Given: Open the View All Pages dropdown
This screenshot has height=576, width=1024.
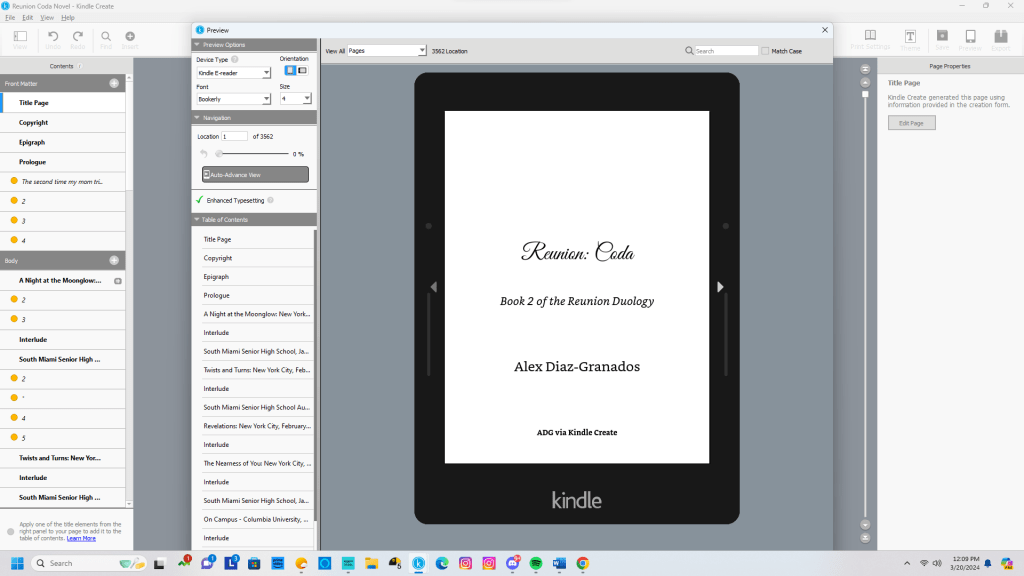Looking at the screenshot, I should point(387,50).
